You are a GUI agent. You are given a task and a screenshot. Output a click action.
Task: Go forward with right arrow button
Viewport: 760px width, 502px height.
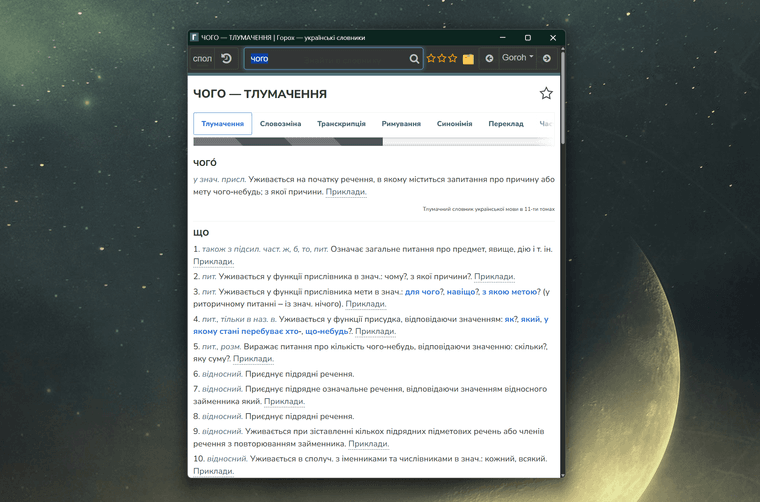pyautogui.click(x=546, y=59)
